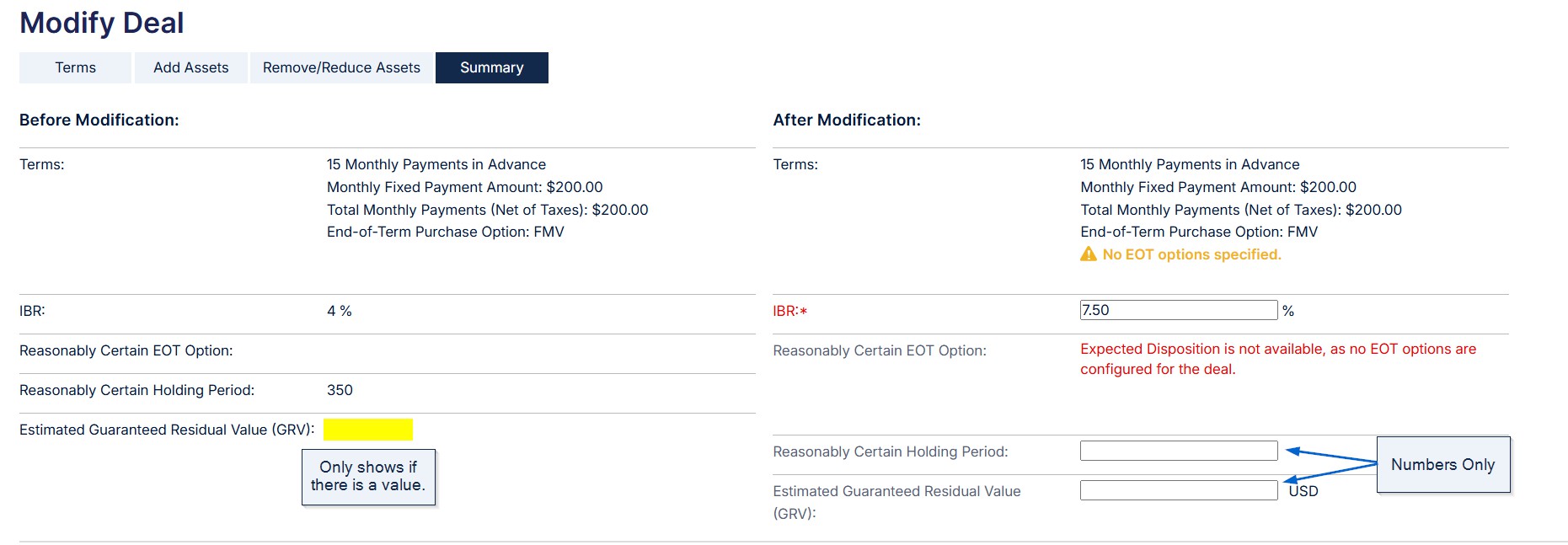
Task: Select the Summary tab
Action: [x=492, y=67]
